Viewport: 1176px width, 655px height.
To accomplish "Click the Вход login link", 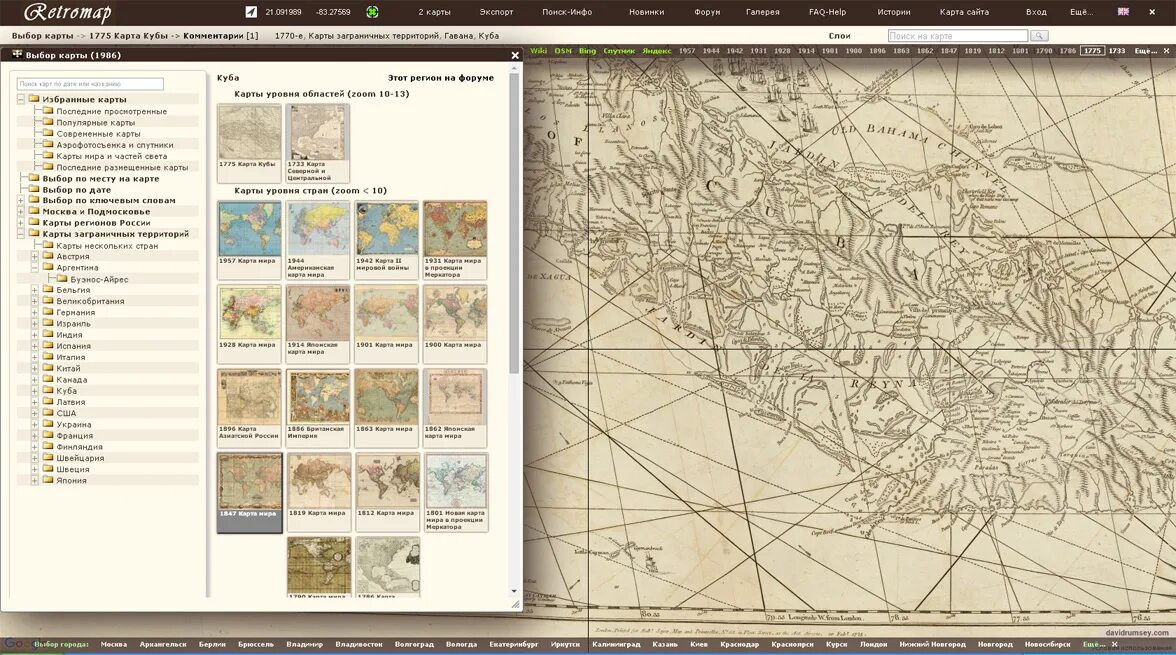I will pos(1036,12).
